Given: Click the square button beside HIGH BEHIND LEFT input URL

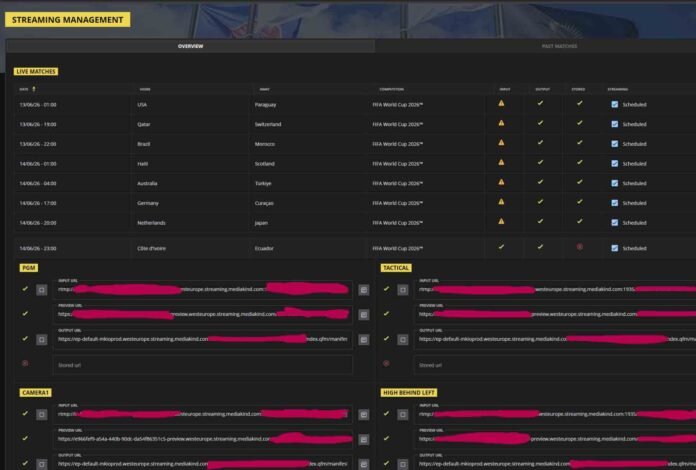Looking at the screenshot, I should coord(403,415).
